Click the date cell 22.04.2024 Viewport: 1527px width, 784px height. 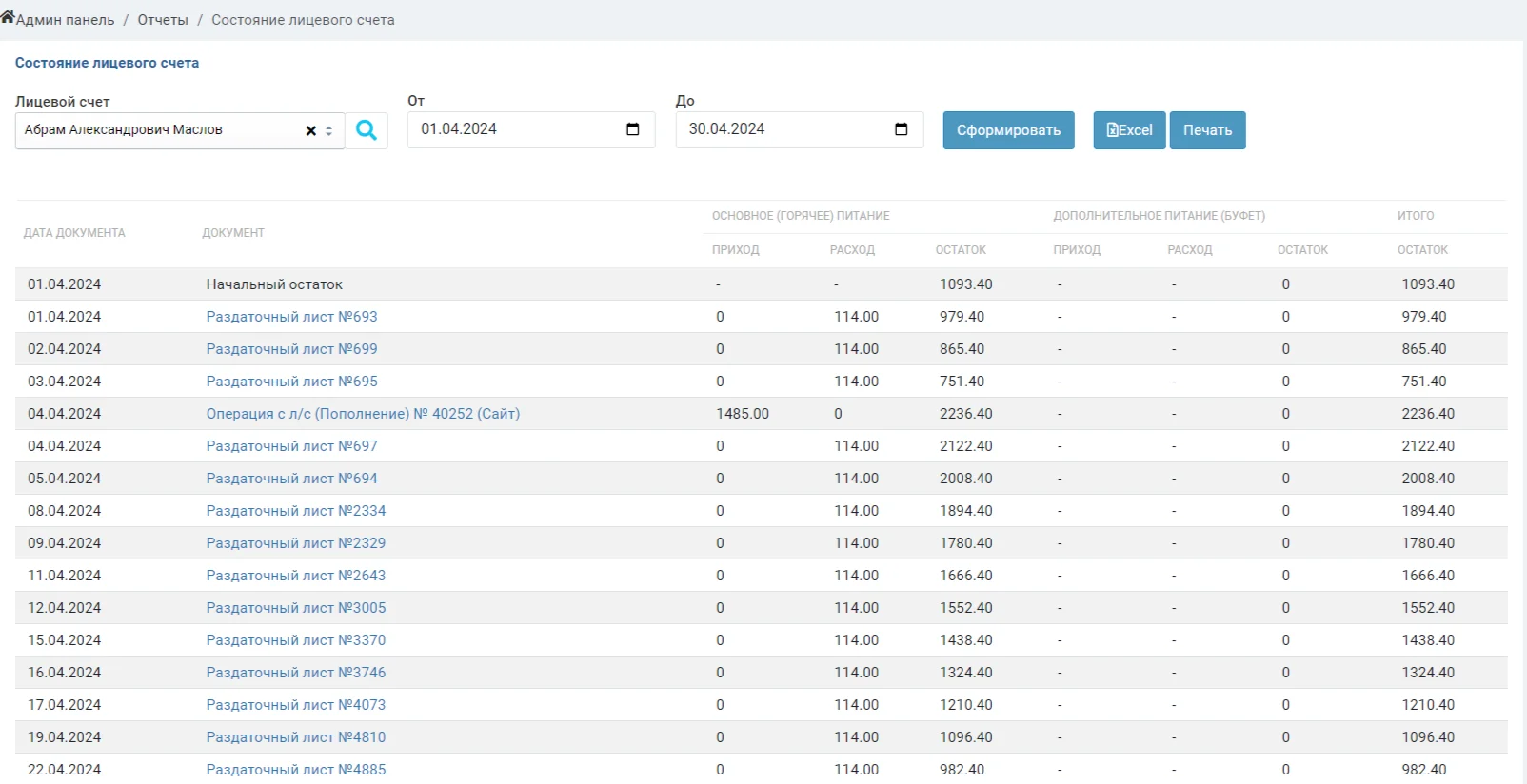coord(64,770)
